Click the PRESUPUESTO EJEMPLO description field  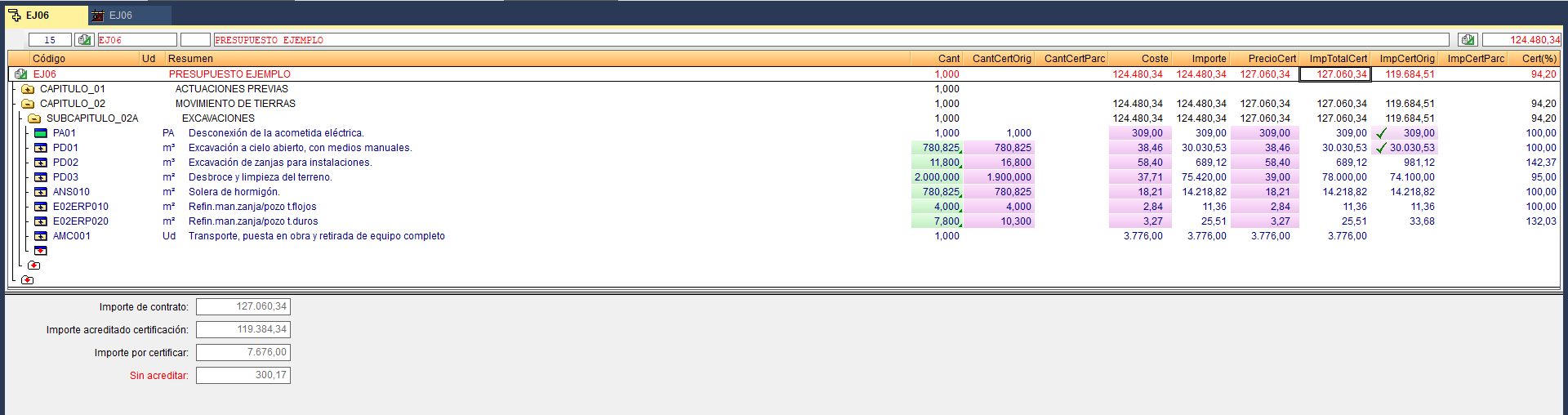coord(831,39)
